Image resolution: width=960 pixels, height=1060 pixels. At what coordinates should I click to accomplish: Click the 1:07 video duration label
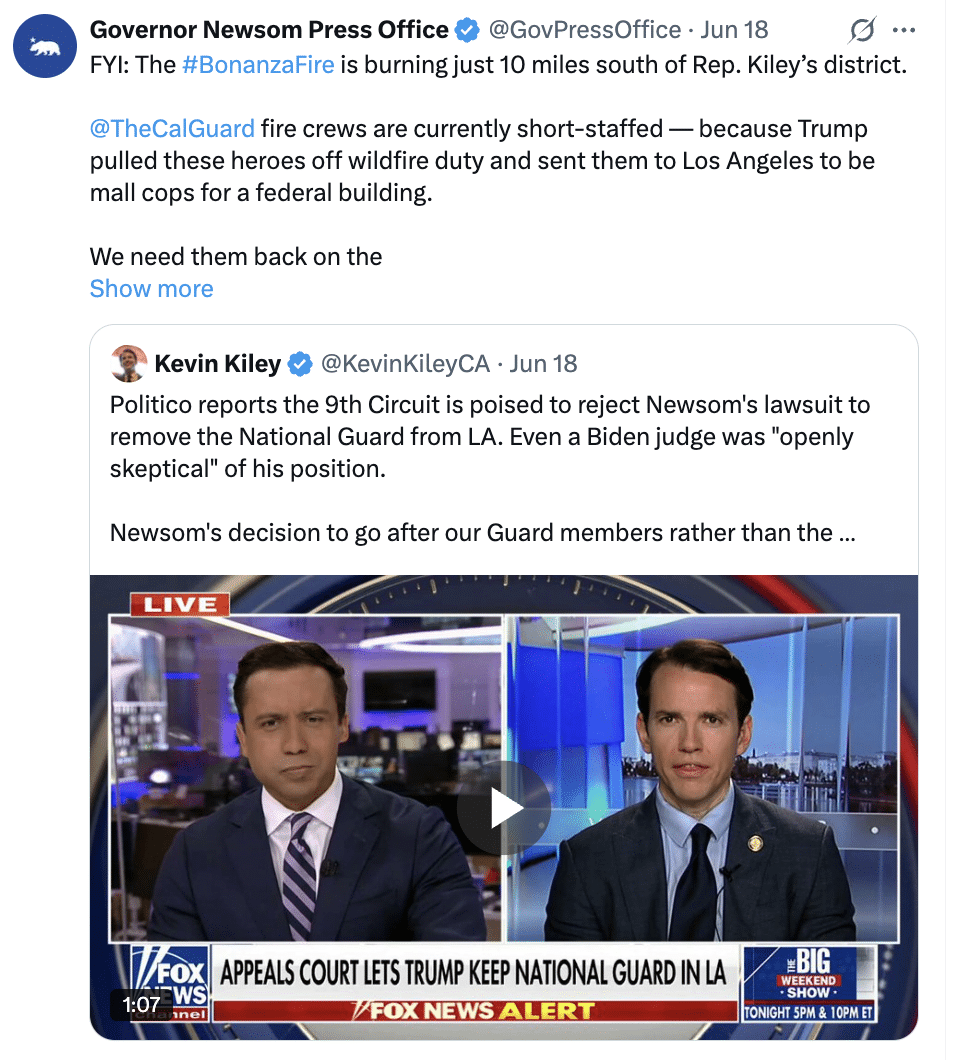141,1005
